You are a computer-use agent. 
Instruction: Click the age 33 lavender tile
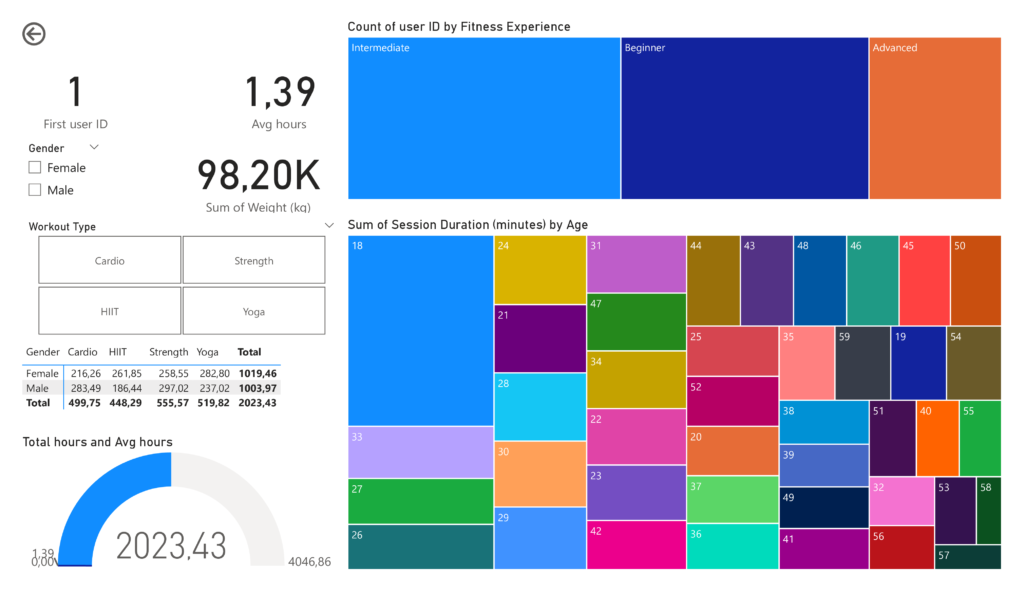[420, 452]
